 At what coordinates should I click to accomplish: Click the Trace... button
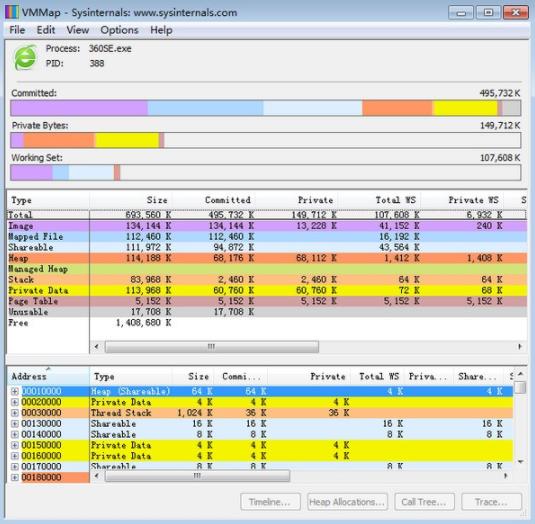[492, 502]
